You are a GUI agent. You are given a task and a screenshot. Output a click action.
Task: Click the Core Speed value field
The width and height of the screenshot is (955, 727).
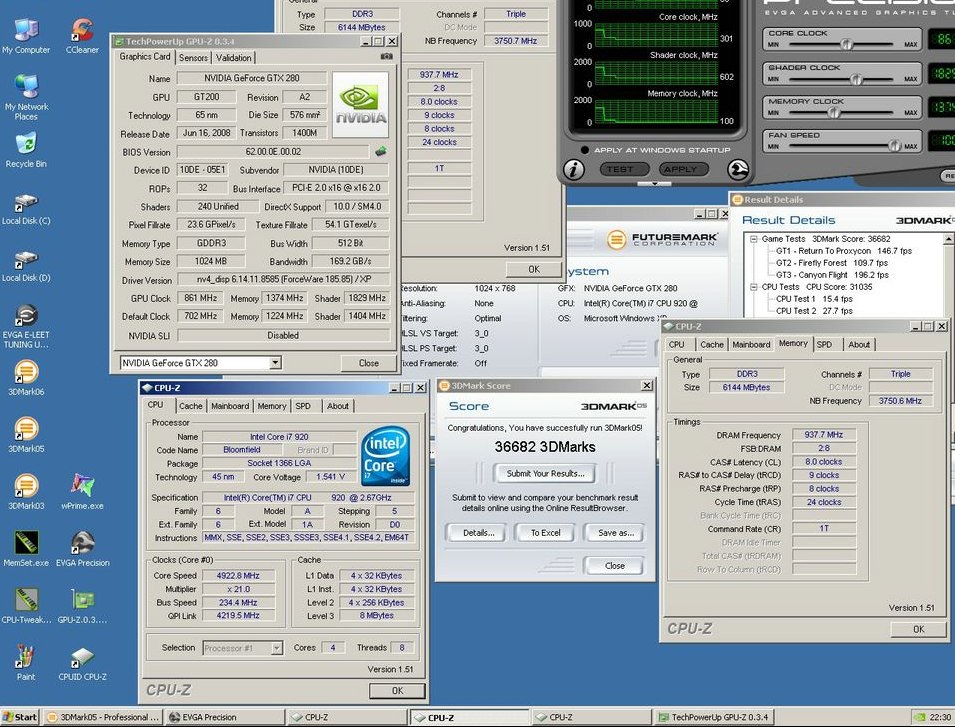[x=238, y=575]
